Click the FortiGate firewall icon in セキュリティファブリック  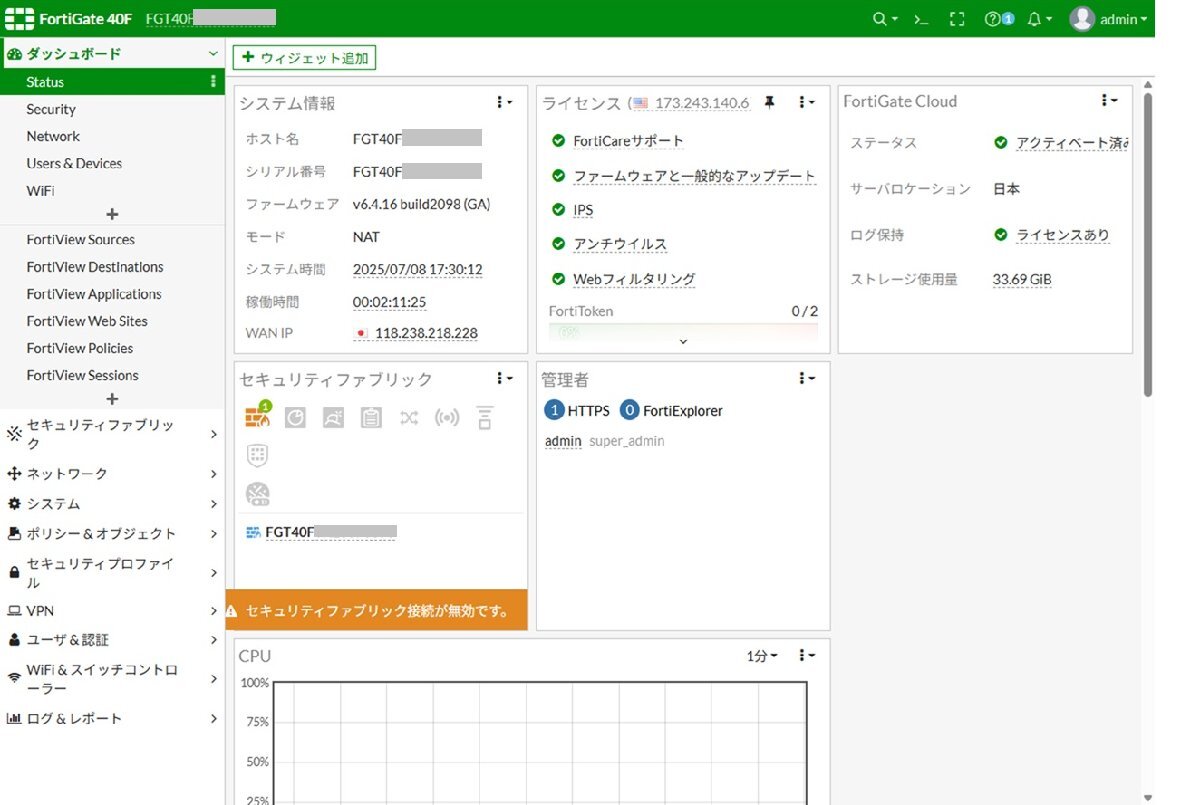click(x=257, y=418)
